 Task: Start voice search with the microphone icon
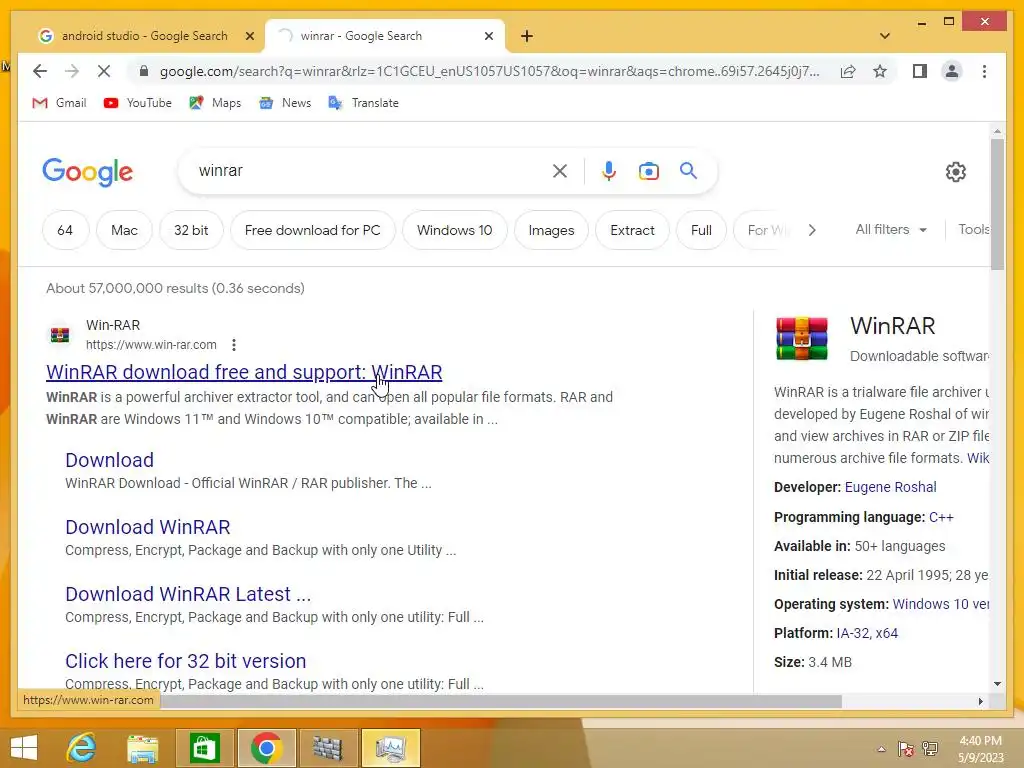(x=609, y=171)
